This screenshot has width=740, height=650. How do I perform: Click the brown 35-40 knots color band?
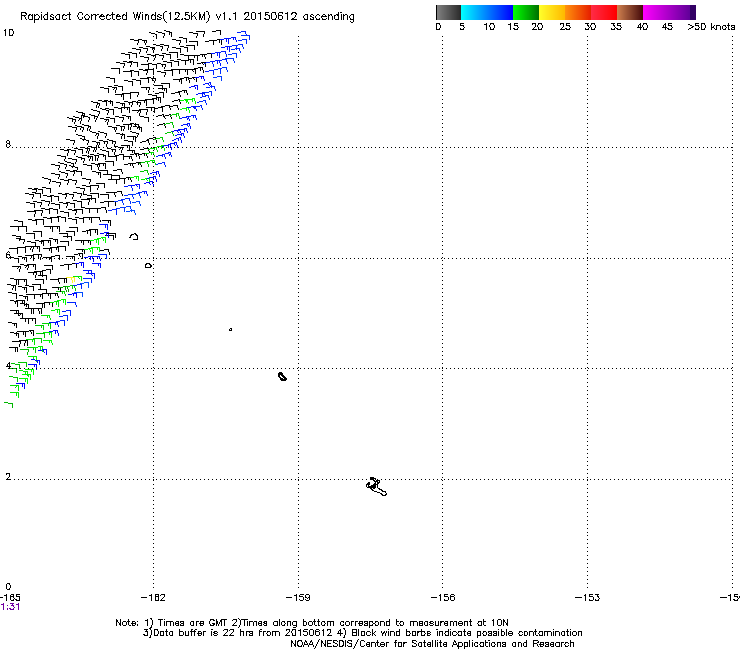(x=630, y=12)
